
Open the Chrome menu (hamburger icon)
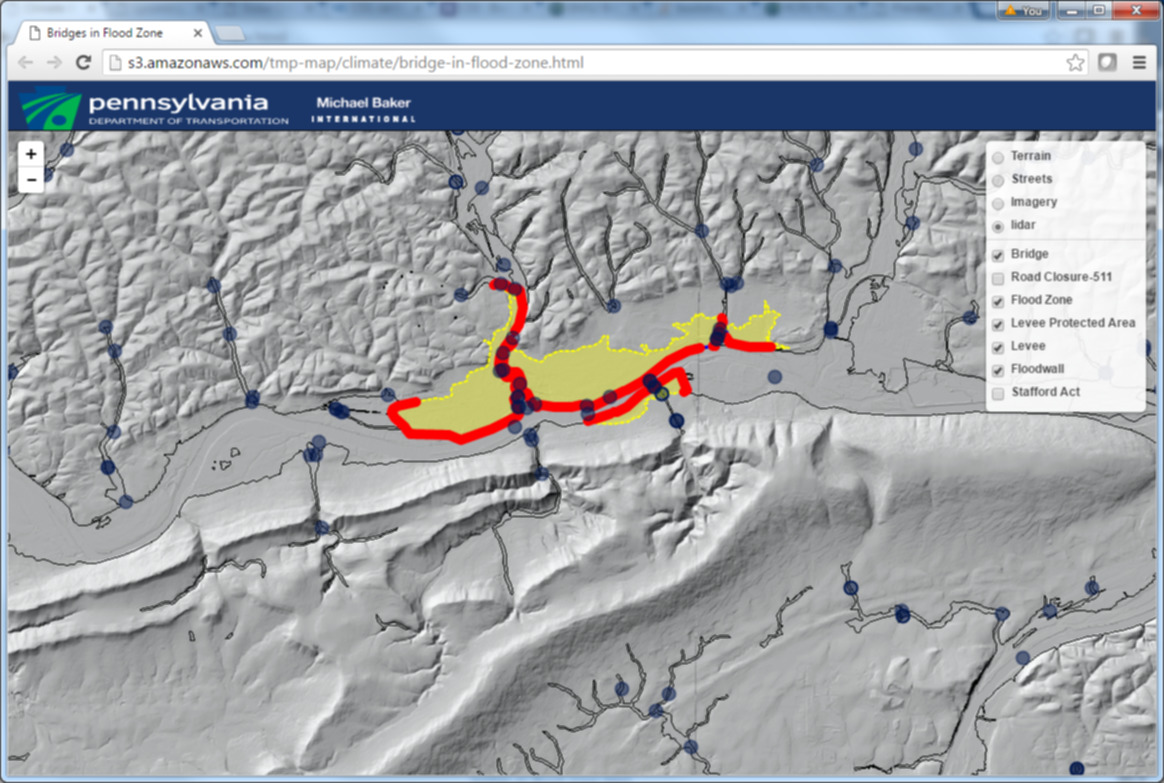pos(1140,63)
